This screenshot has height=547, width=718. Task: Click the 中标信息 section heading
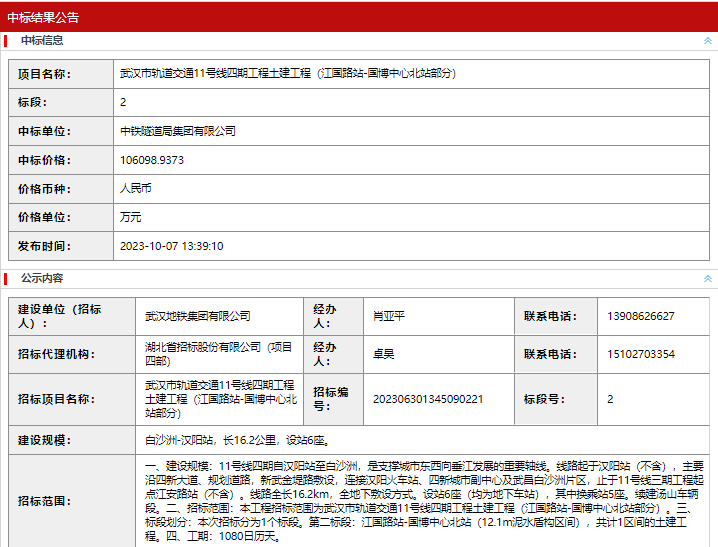(42, 41)
